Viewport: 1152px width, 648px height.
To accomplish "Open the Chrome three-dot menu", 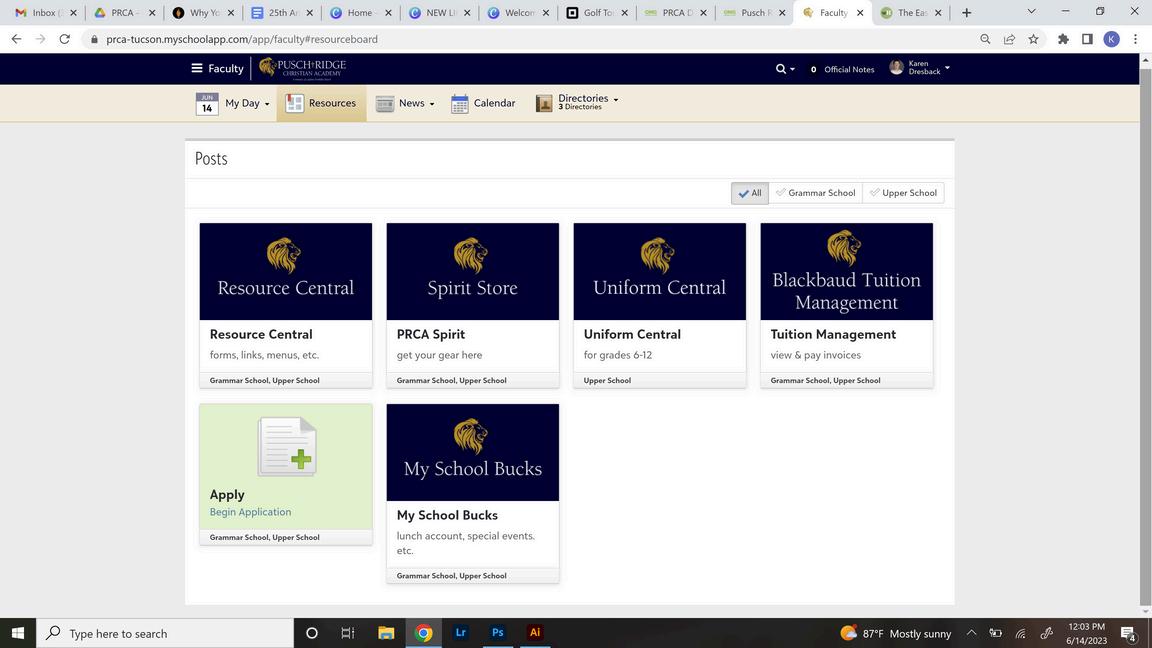I will [x=1136, y=39].
